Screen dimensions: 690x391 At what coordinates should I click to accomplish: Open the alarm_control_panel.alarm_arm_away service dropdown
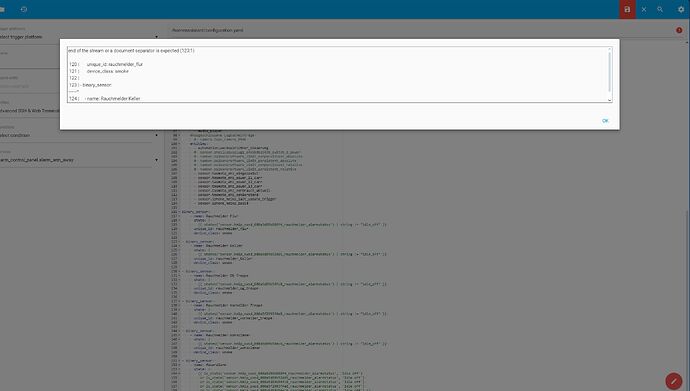point(78,160)
